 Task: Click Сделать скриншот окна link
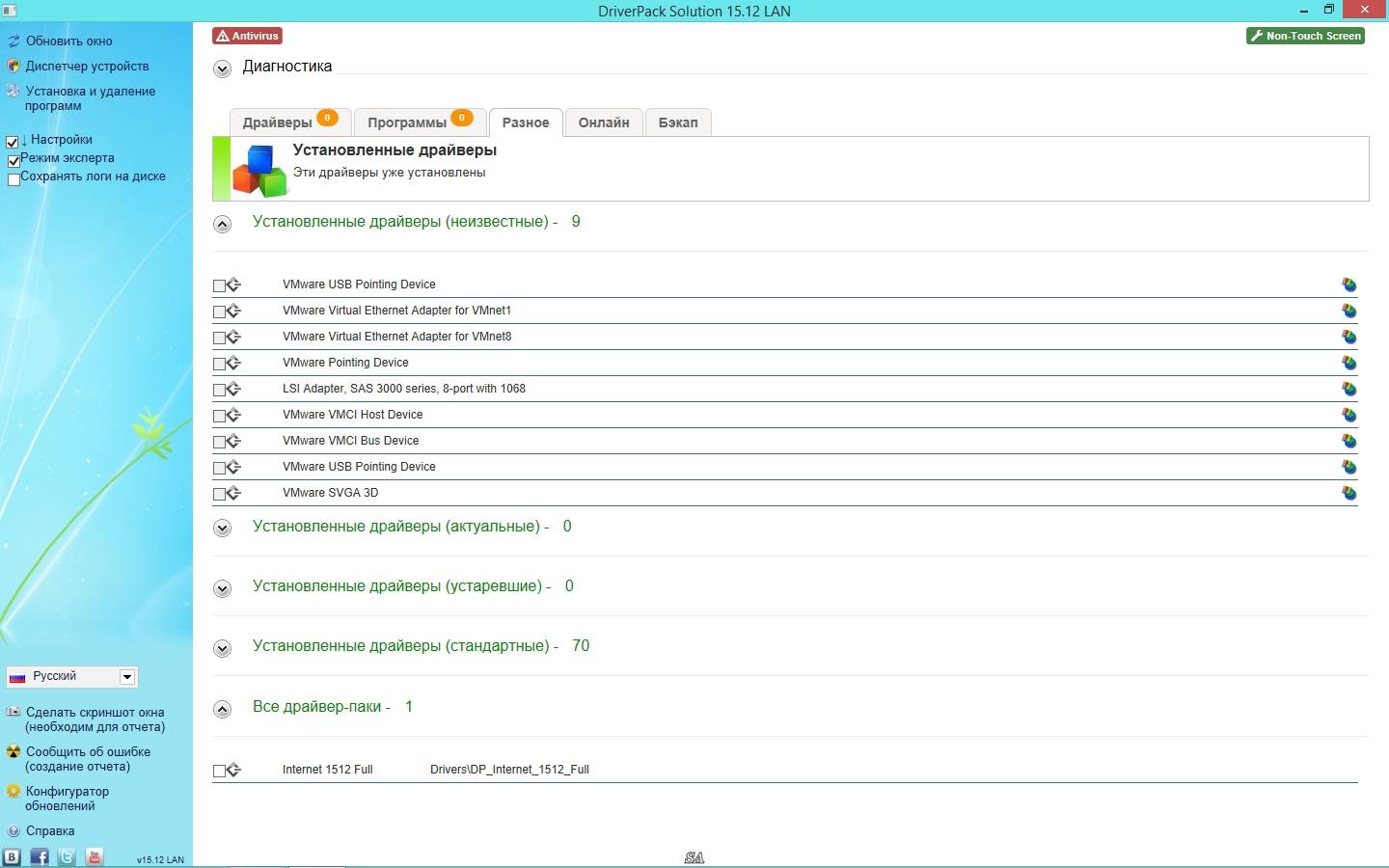[95, 719]
